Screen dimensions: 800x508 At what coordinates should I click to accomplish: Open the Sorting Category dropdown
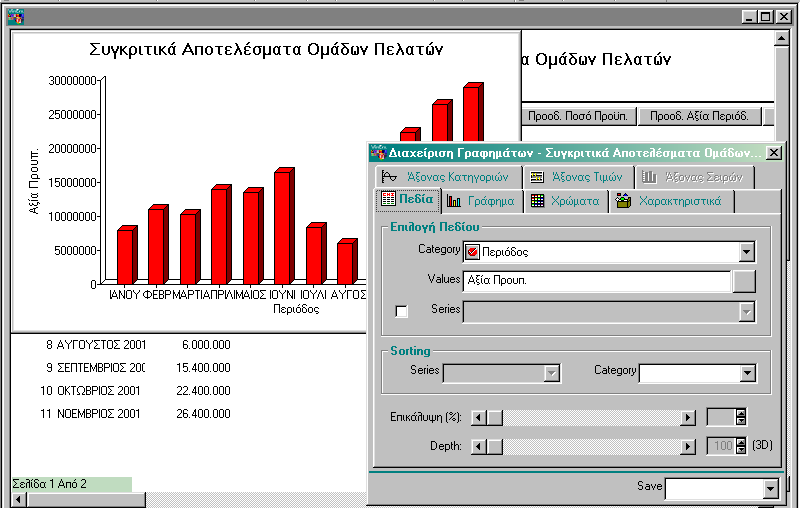[x=747, y=373]
